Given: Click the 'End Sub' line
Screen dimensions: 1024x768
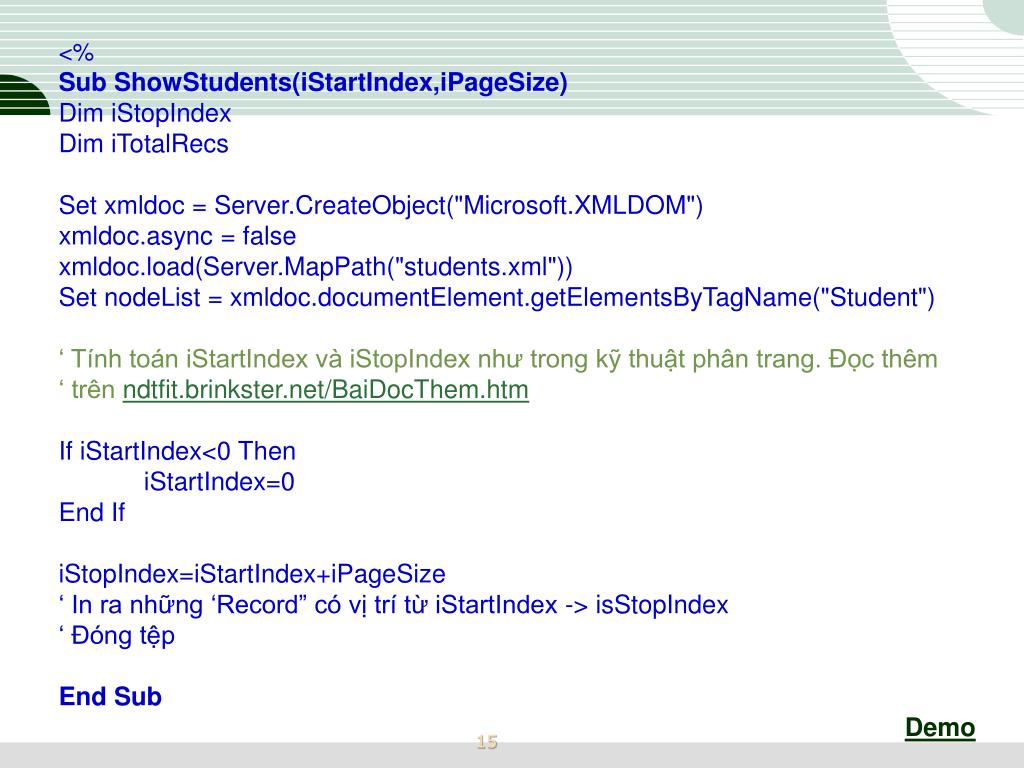Looking at the screenshot, I should coord(110,697).
